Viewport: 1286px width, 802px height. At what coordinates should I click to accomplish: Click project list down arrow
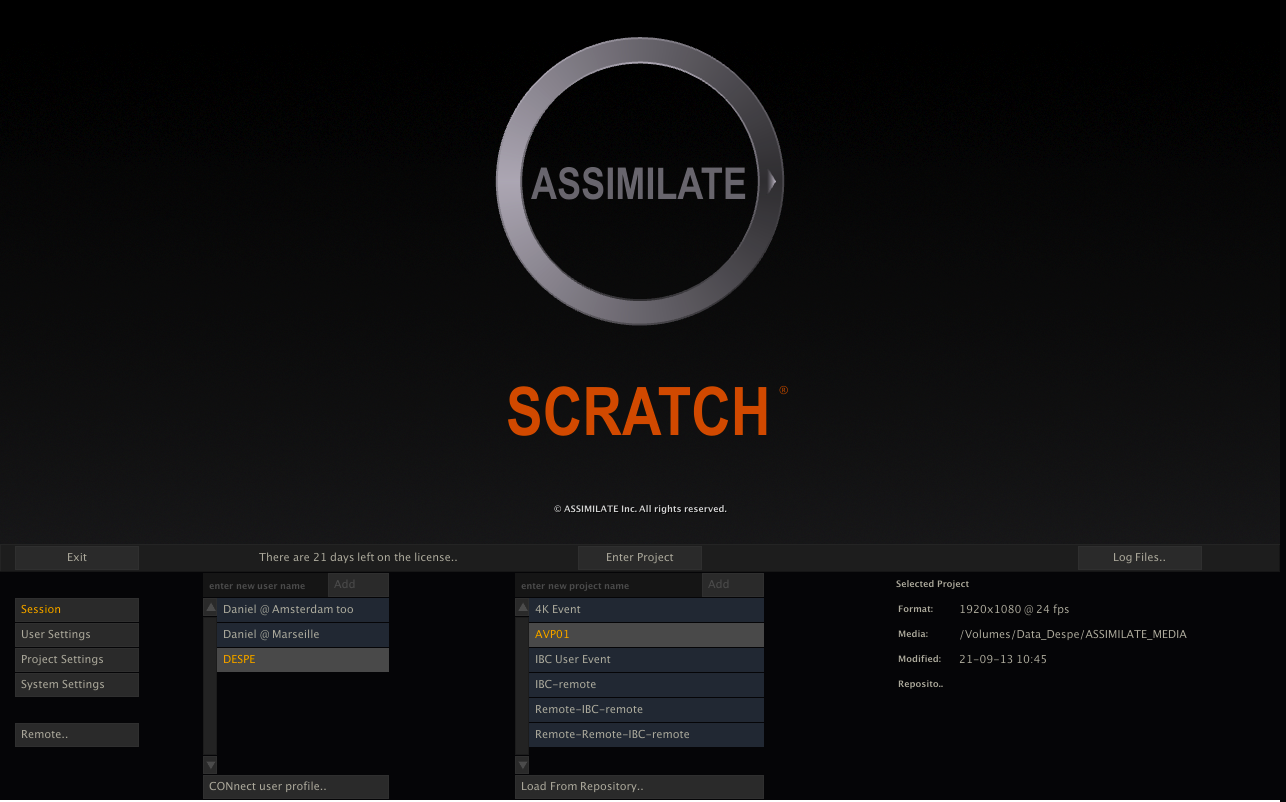[x=522, y=765]
